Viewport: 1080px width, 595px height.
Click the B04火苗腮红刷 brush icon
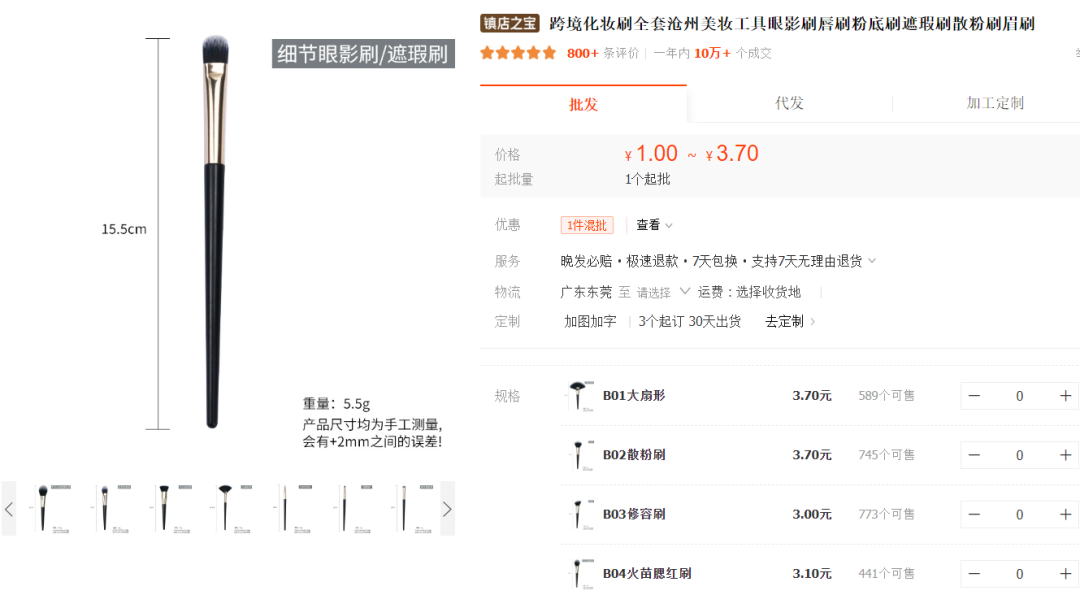click(577, 574)
